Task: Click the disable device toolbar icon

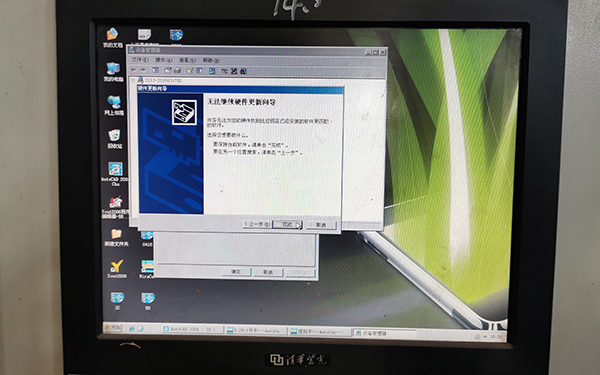Action: coord(234,71)
